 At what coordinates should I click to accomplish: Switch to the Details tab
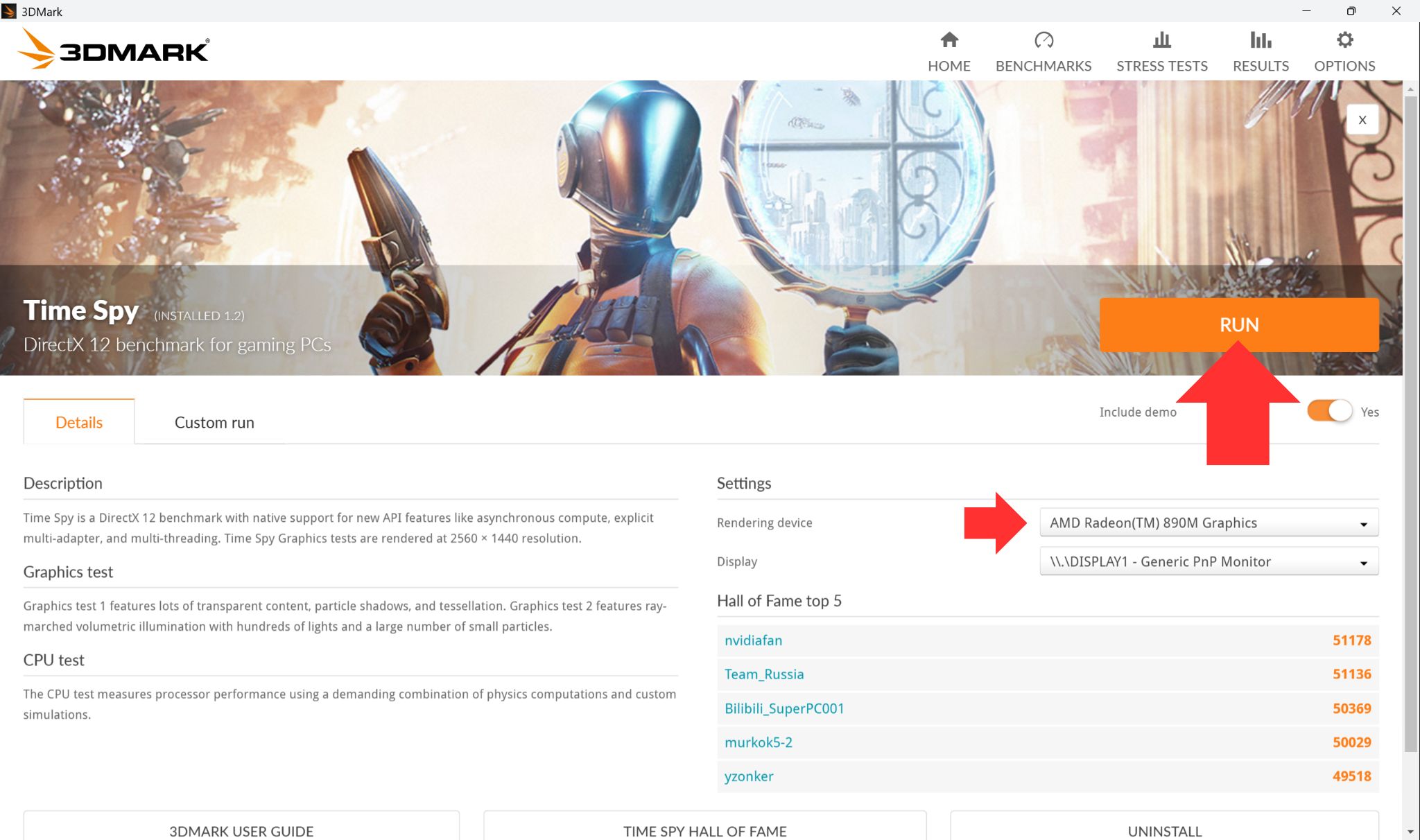[x=79, y=422]
